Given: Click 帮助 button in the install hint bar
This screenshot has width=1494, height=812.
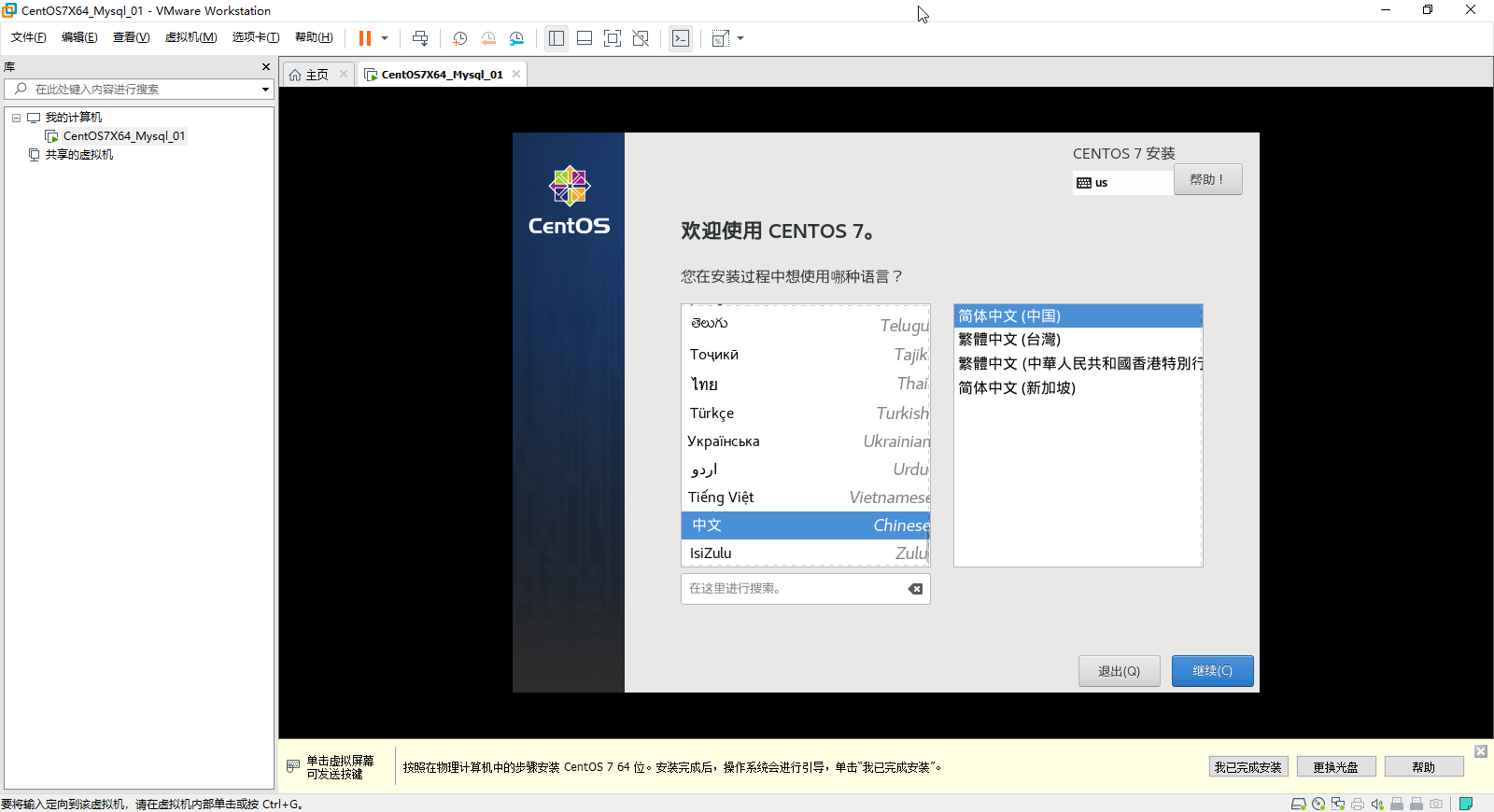Looking at the screenshot, I should [x=1424, y=767].
